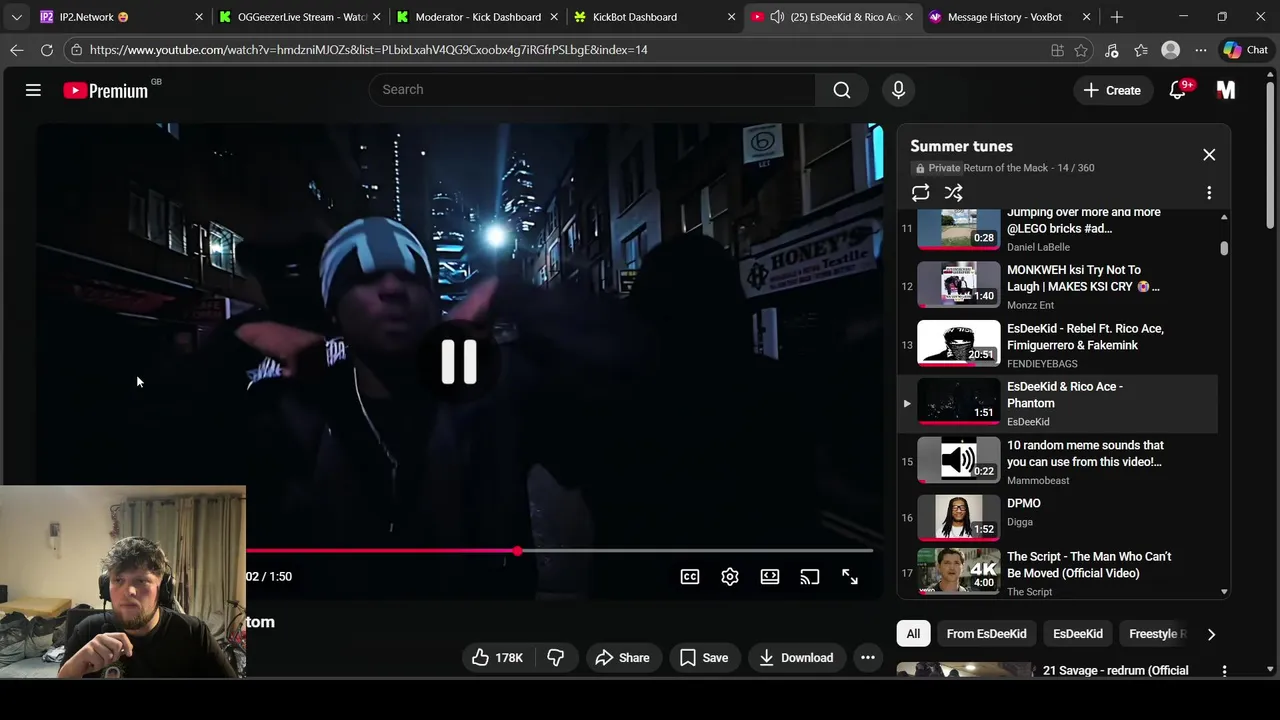Screen dimensions: 1280x720
Task: Open split screen icon in address bar
Action: point(1057,50)
